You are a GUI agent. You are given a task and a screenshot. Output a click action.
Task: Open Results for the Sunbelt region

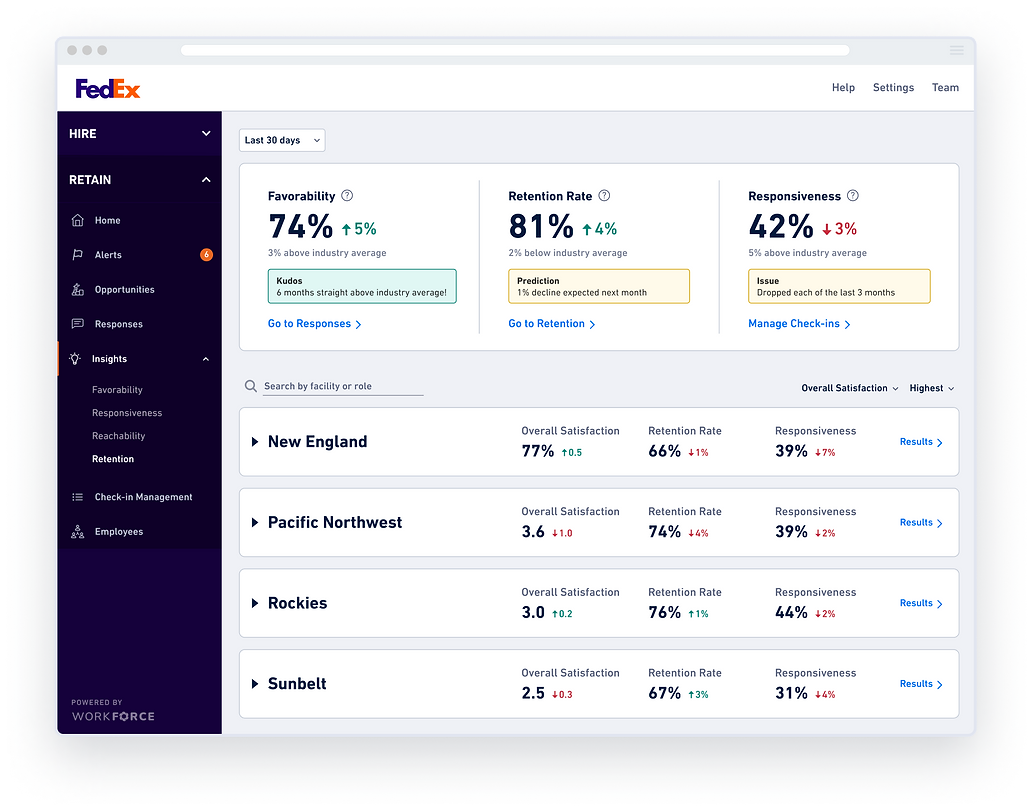coord(919,684)
